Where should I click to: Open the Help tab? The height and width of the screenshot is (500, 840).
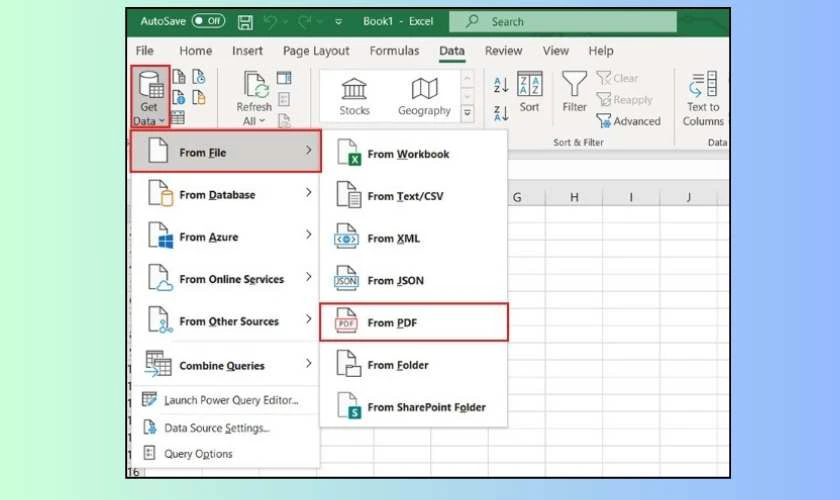[x=601, y=50]
